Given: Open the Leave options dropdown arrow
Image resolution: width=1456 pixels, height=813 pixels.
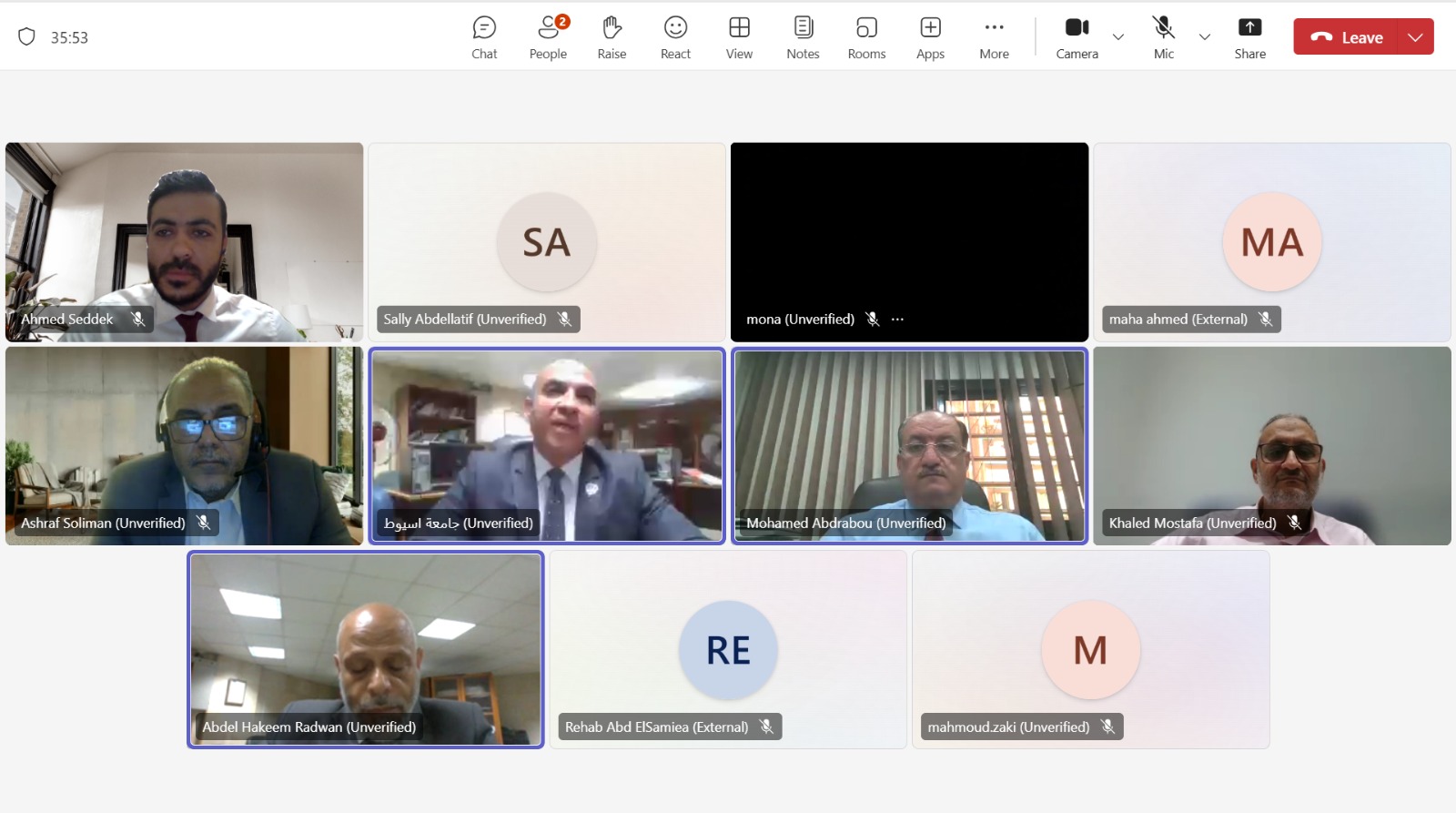Looking at the screenshot, I should coord(1415,37).
